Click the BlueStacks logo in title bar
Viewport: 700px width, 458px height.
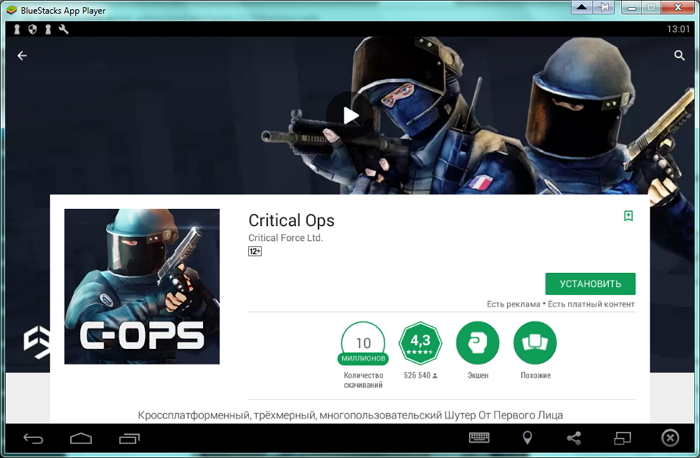tap(11, 10)
